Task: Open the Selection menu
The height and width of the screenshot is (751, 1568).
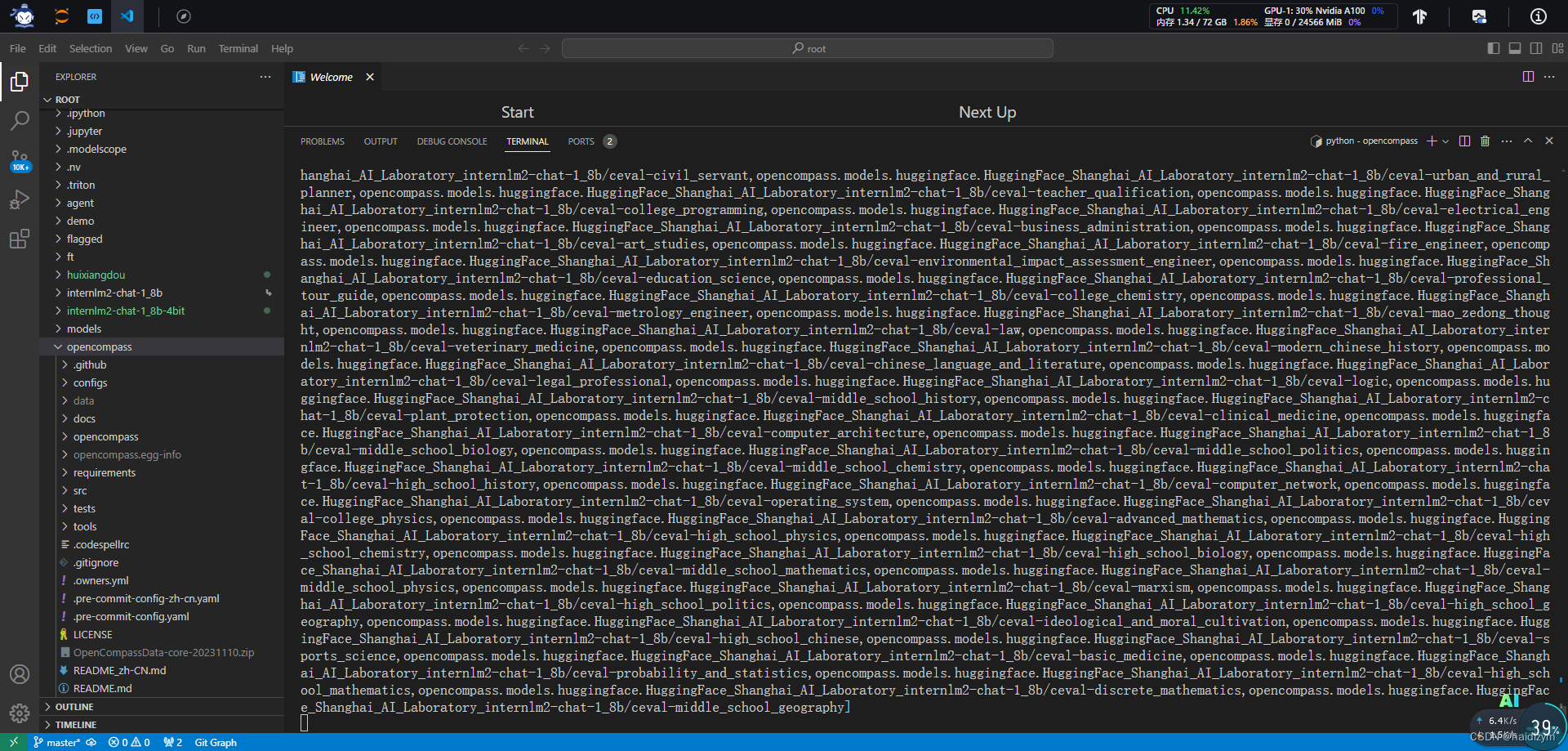Action: tap(90, 48)
